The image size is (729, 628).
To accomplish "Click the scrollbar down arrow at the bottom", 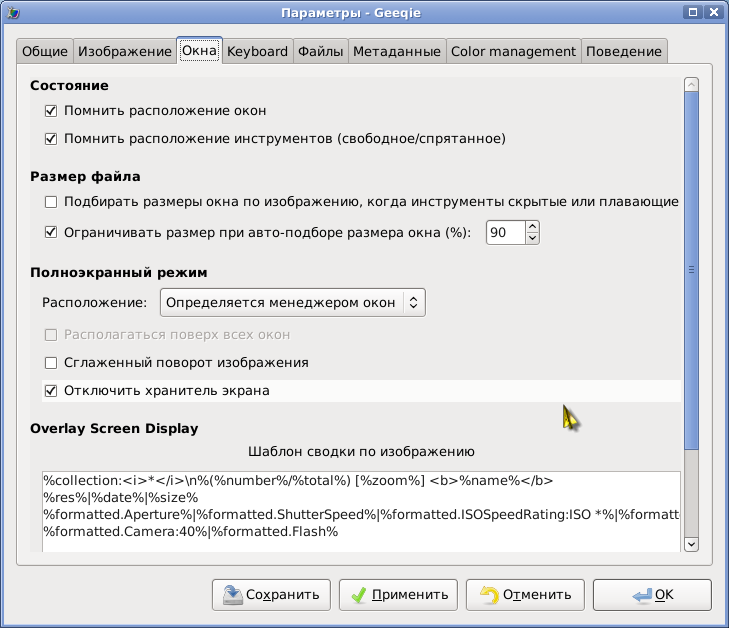I will pos(691,544).
